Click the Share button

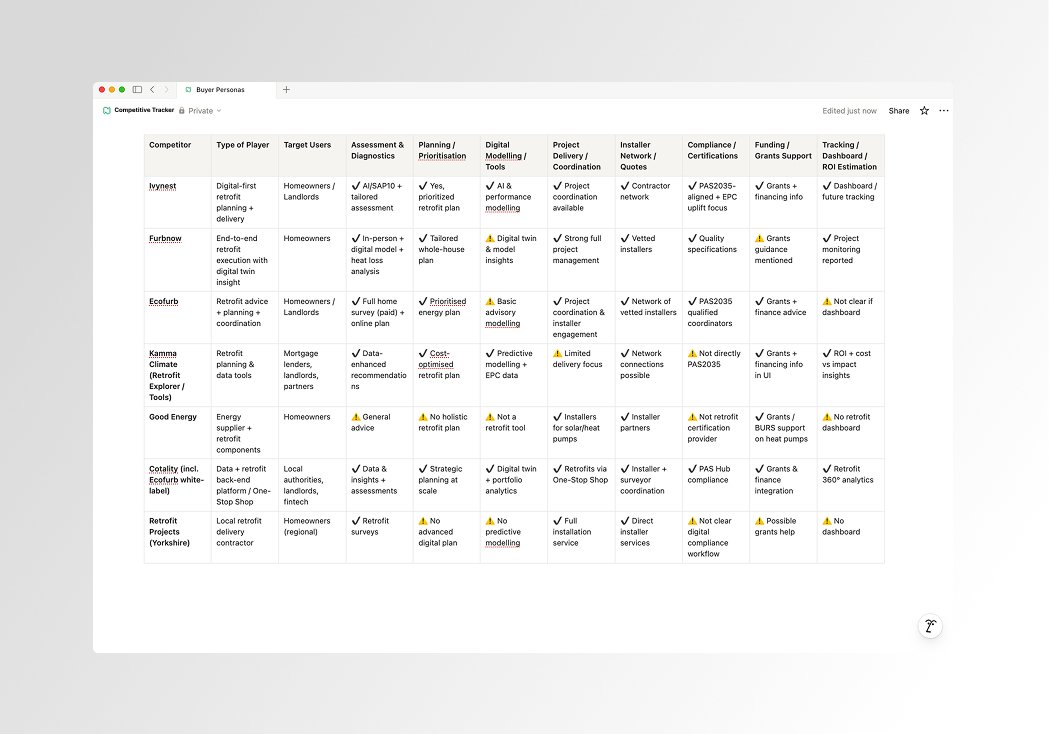click(899, 110)
